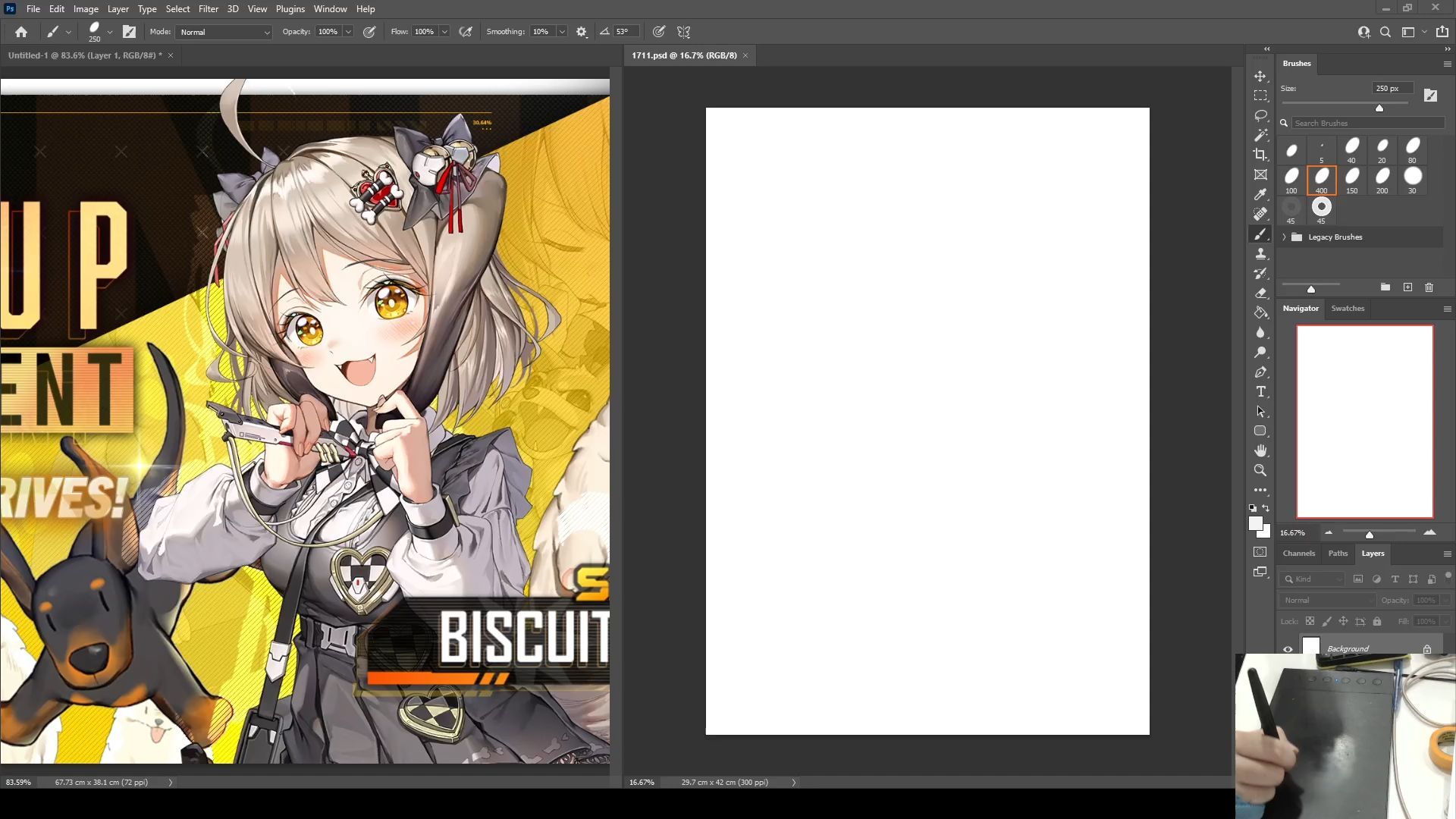Toggle Quick Mask mode

[x=1260, y=552]
